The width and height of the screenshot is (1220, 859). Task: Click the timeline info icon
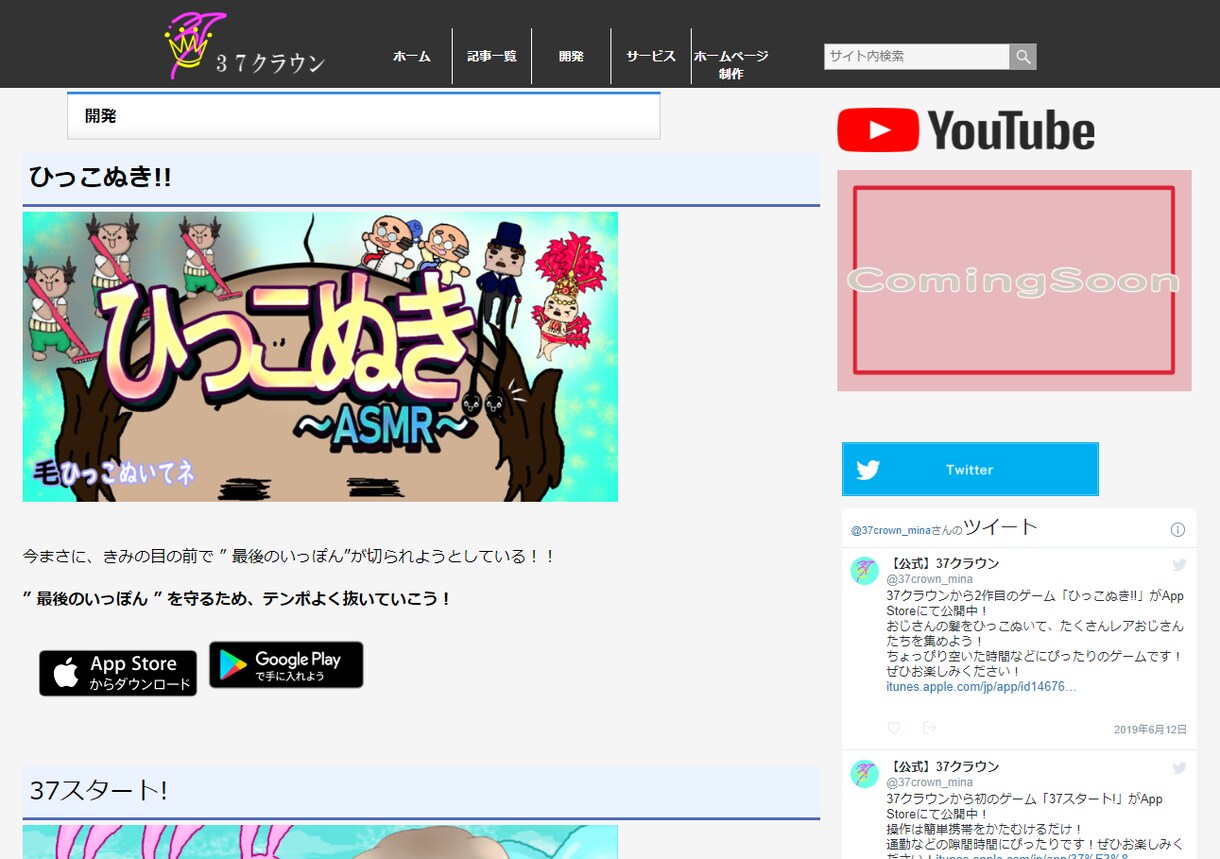pyautogui.click(x=1178, y=529)
